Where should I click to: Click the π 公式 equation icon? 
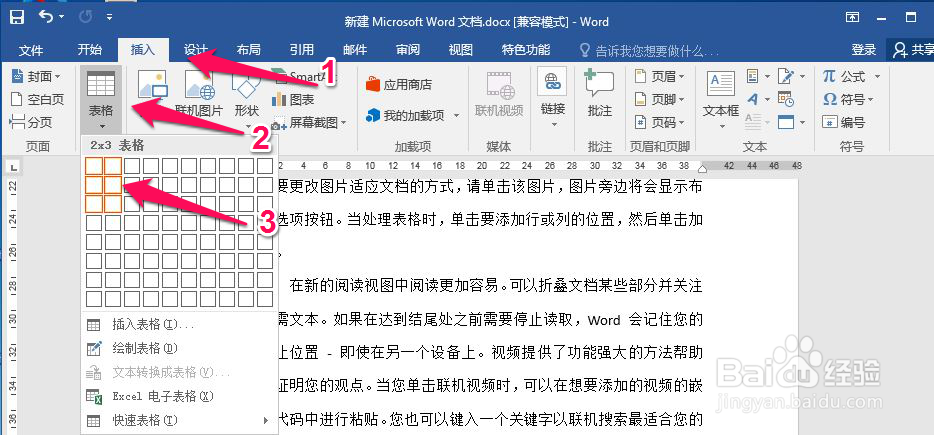[x=845, y=76]
